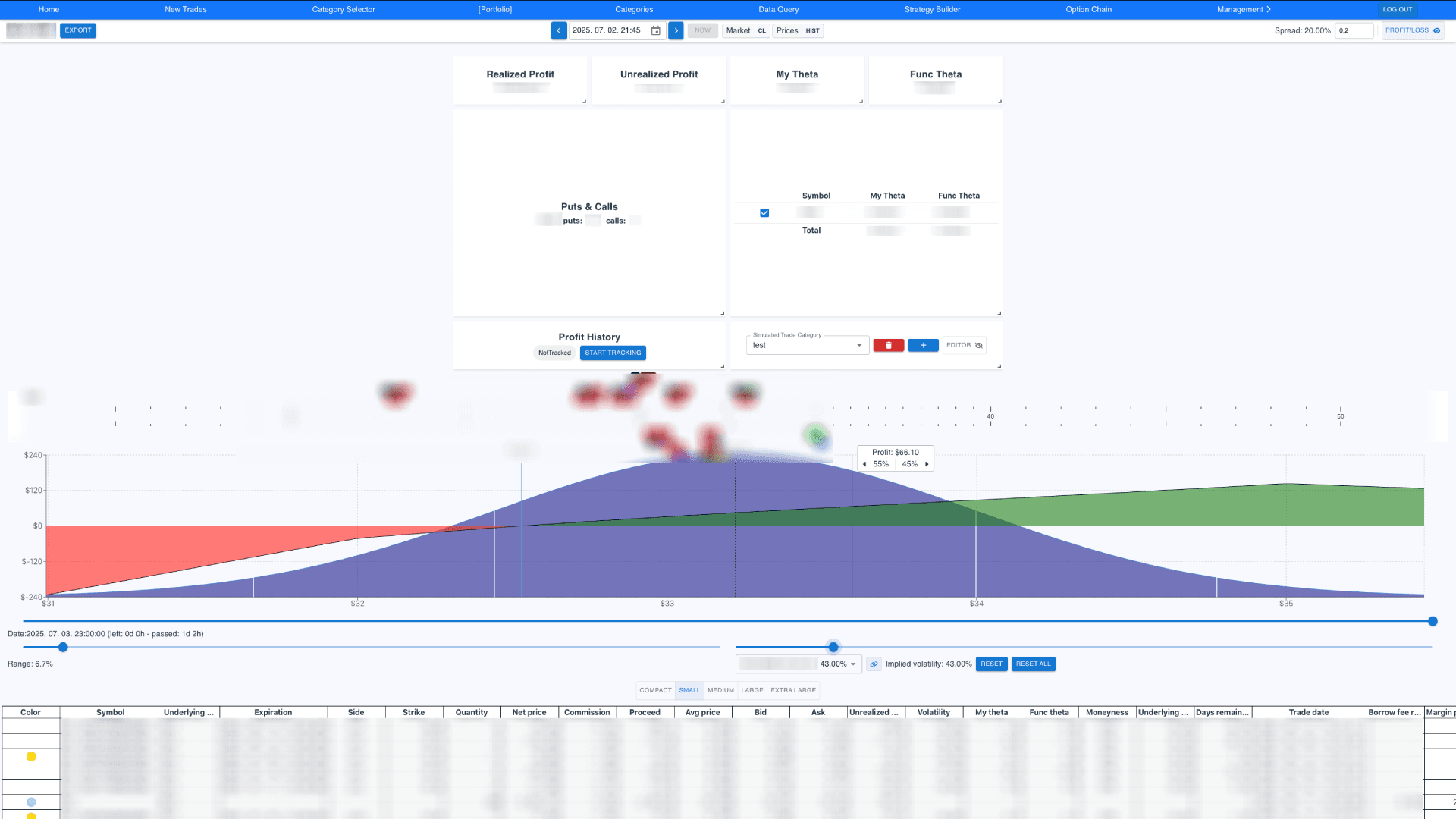The height and width of the screenshot is (819, 1456).
Task: Open the Simulated Trade Category dropdown
Action: pos(807,345)
